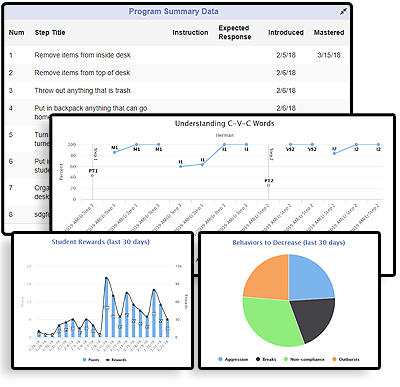Click the lowest I1 data point near 60 percent
Image resolution: width=400 pixels, height=387 pixels.
point(180,166)
